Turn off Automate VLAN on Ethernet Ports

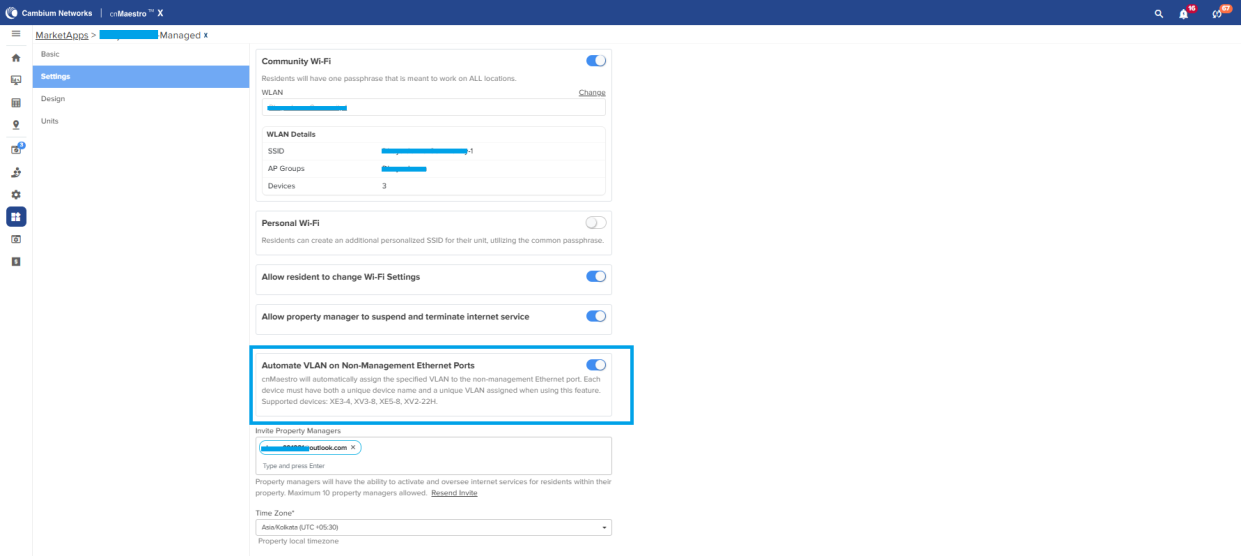pyautogui.click(x=596, y=365)
